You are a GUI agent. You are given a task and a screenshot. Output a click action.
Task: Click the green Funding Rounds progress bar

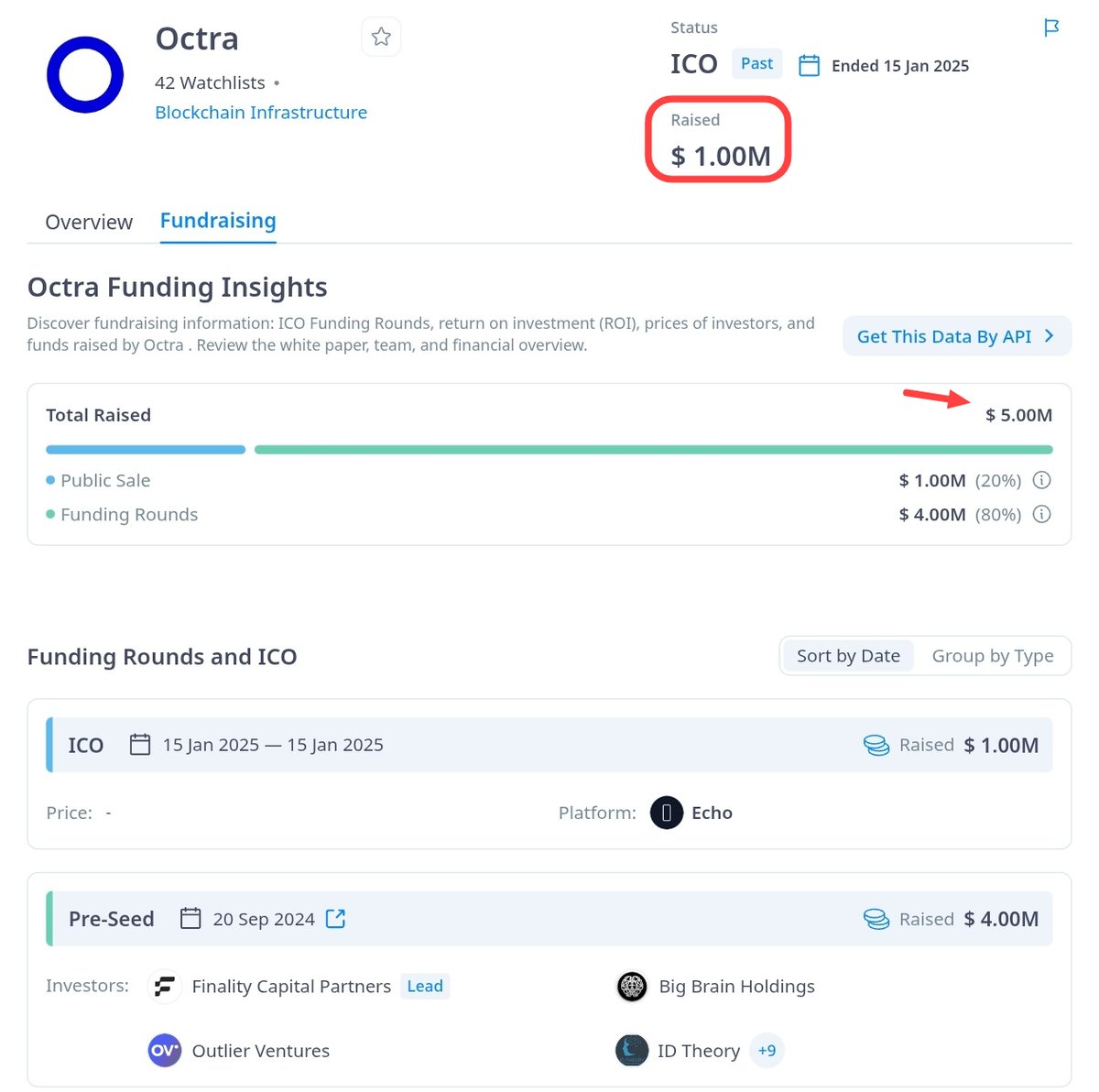(x=654, y=449)
